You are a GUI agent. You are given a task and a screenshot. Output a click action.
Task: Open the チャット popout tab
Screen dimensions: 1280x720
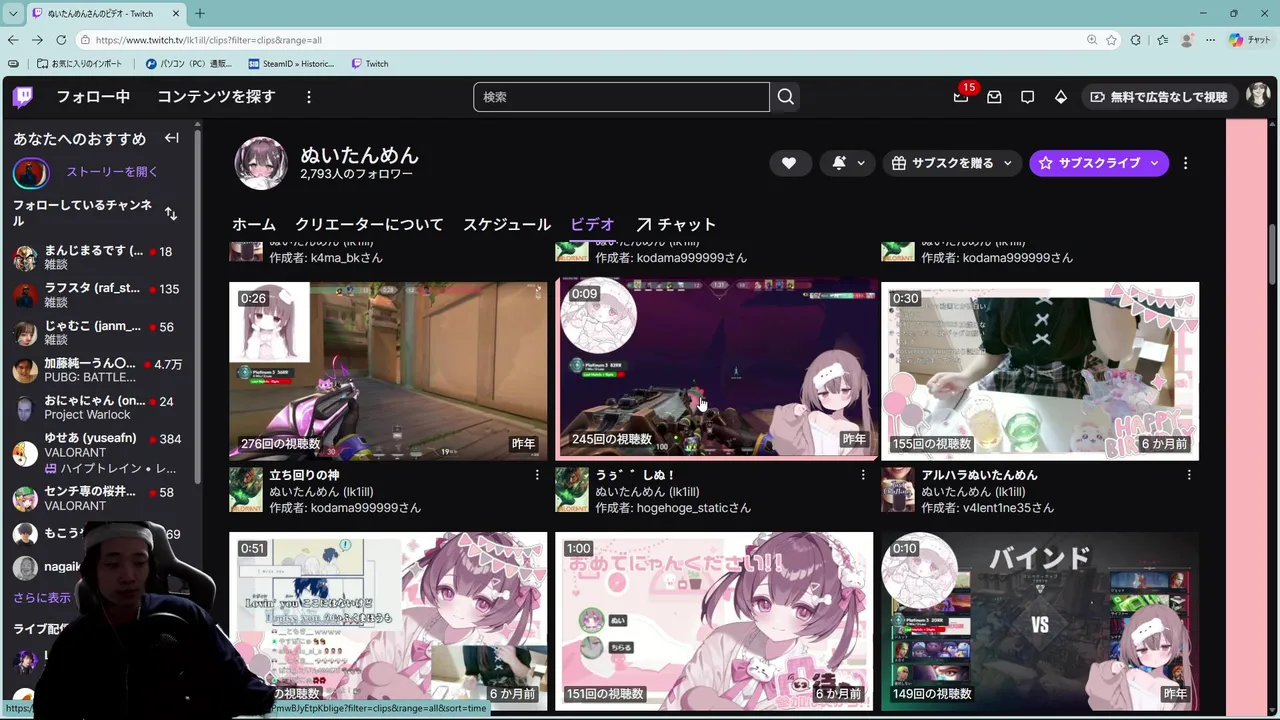point(676,224)
